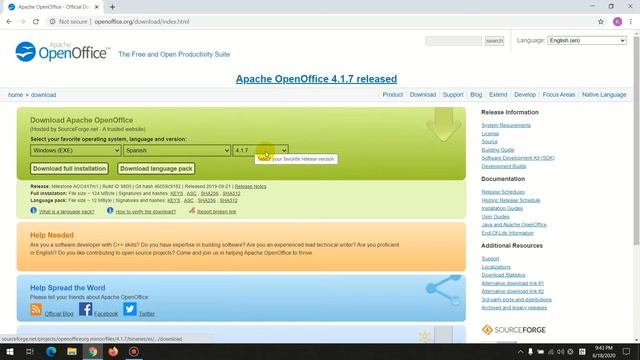Open the 4.1.7 version dropdown
640x360 pixels.
point(260,150)
